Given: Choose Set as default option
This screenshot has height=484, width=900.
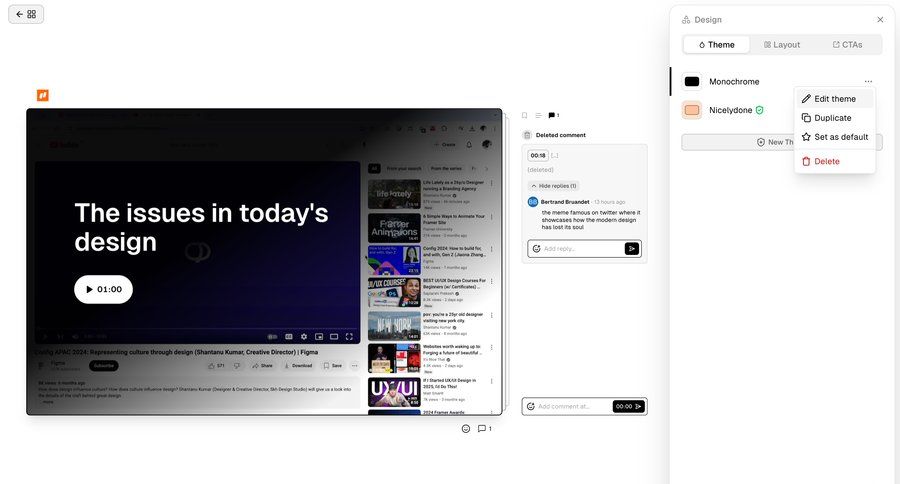Looking at the screenshot, I should (841, 137).
